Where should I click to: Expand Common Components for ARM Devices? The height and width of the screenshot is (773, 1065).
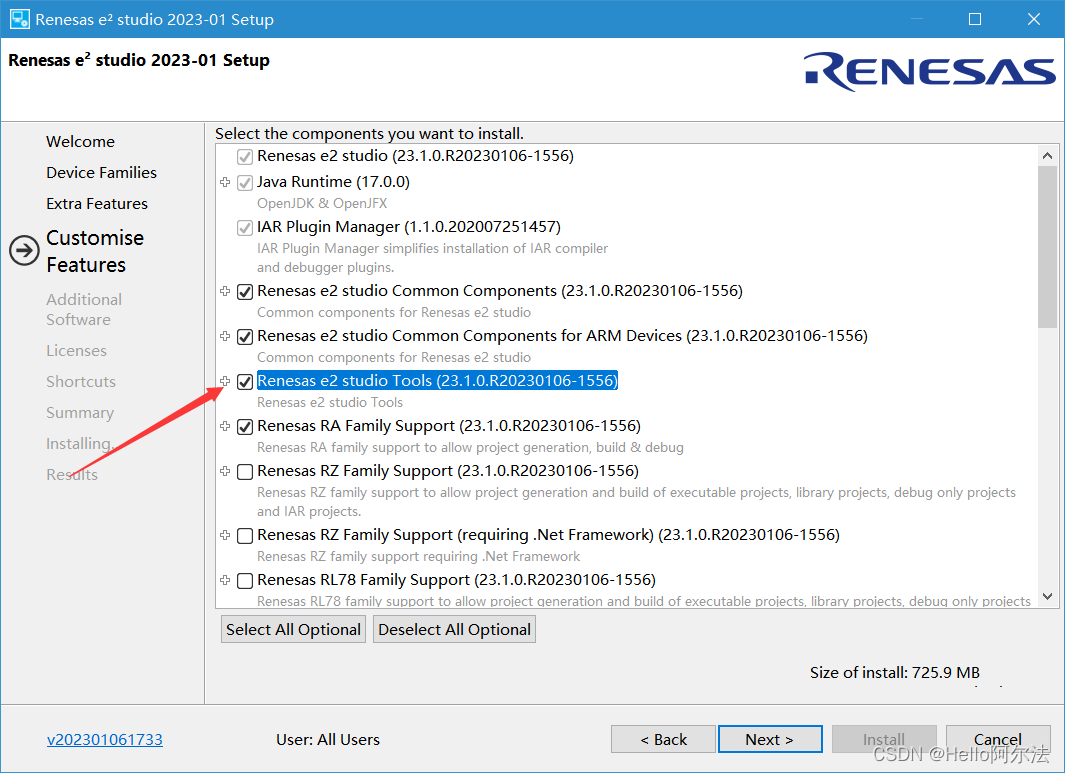(x=226, y=336)
